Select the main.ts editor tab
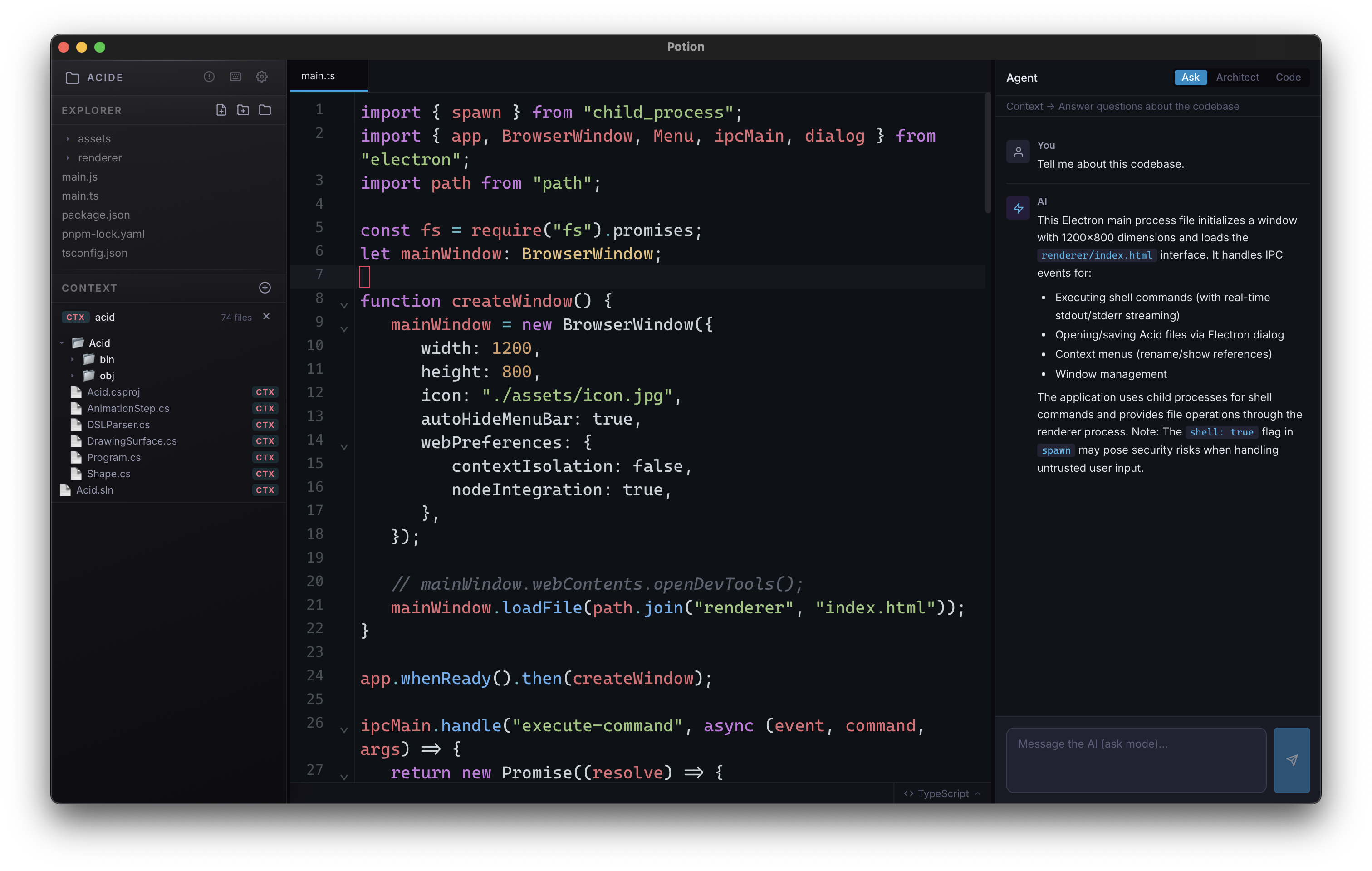 coord(318,76)
